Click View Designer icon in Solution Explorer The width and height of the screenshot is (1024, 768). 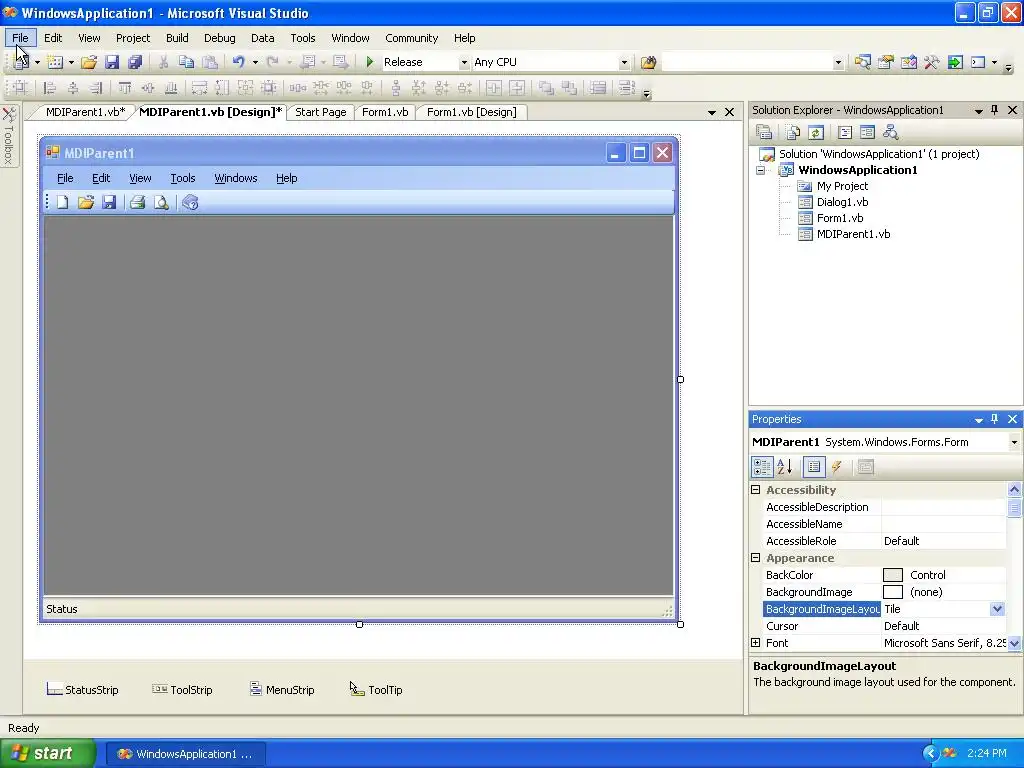point(867,133)
